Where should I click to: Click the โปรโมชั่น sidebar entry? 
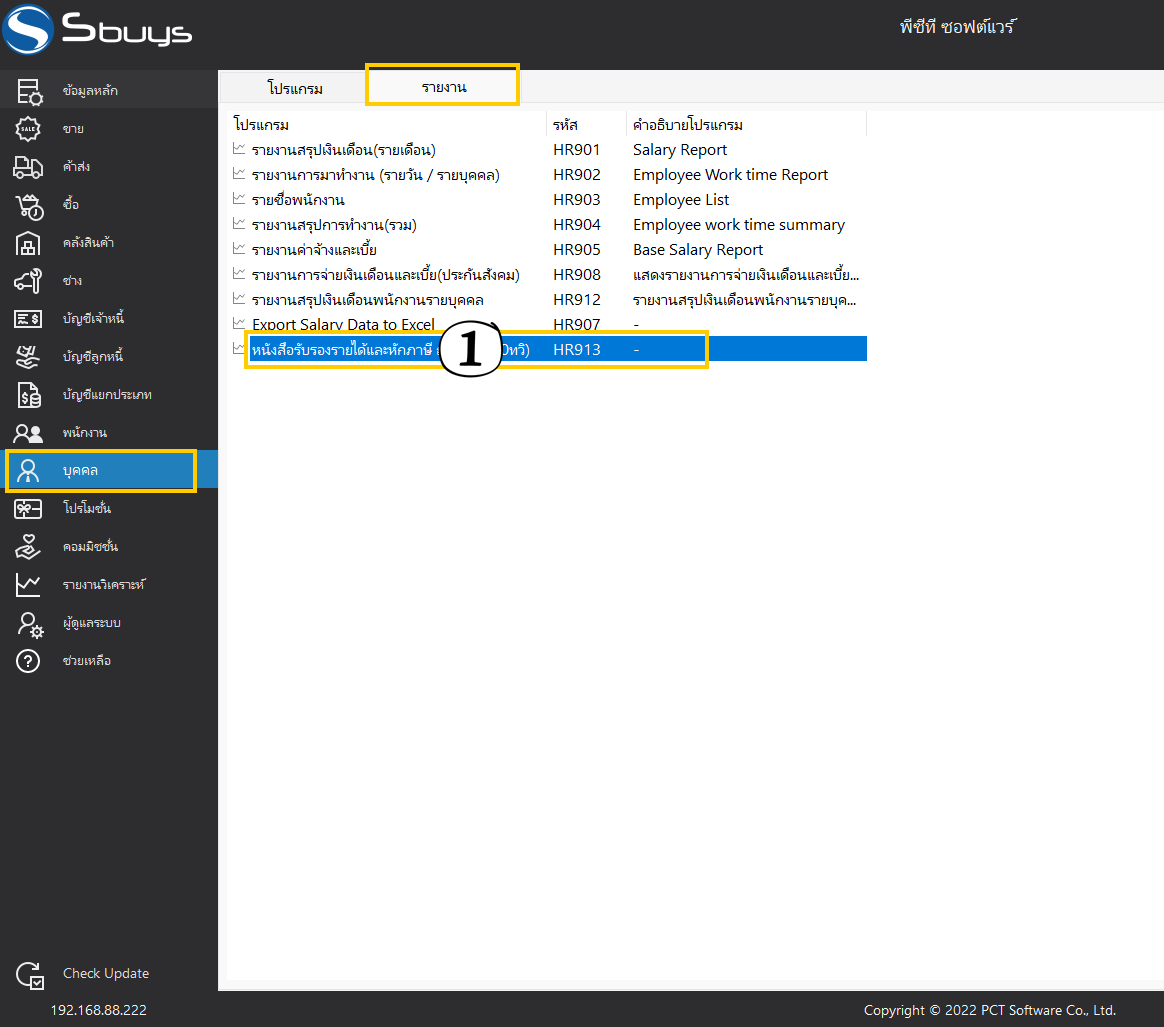[x=108, y=509]
